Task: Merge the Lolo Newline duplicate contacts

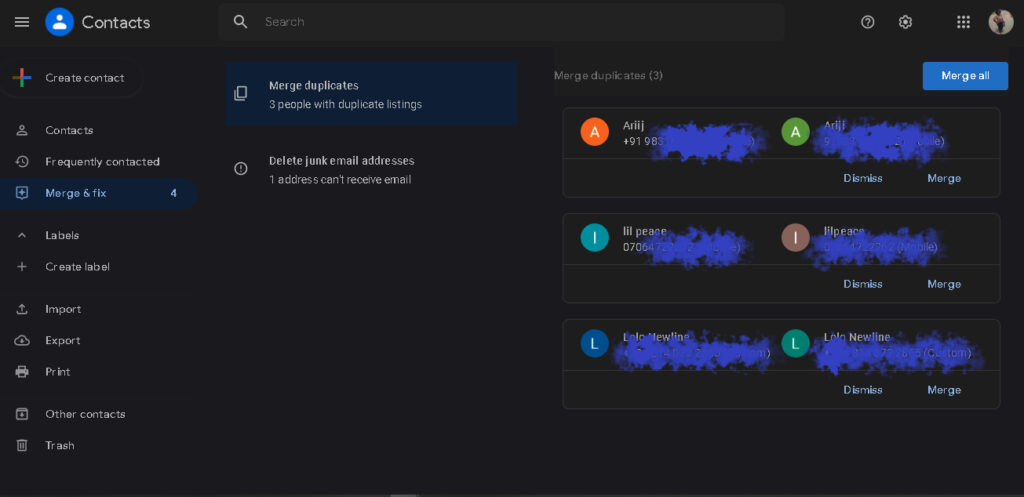Action: tap(944, 390)
